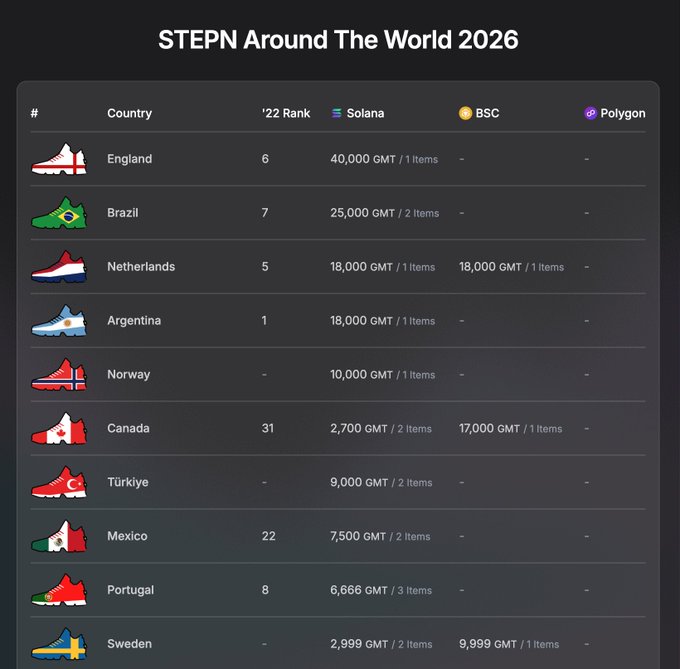Click the Norway flag sneaker icon

click(x=59, y=375)
